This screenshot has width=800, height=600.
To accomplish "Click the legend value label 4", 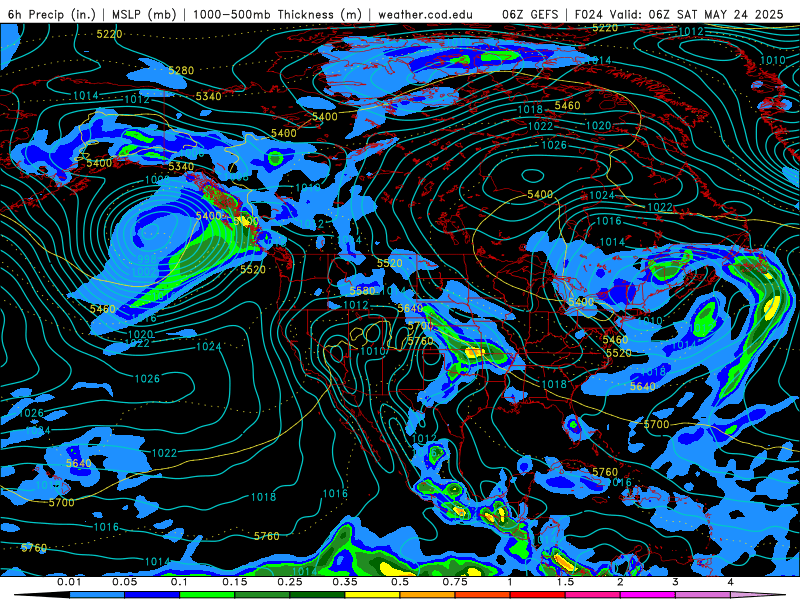I will coord(730,582).
